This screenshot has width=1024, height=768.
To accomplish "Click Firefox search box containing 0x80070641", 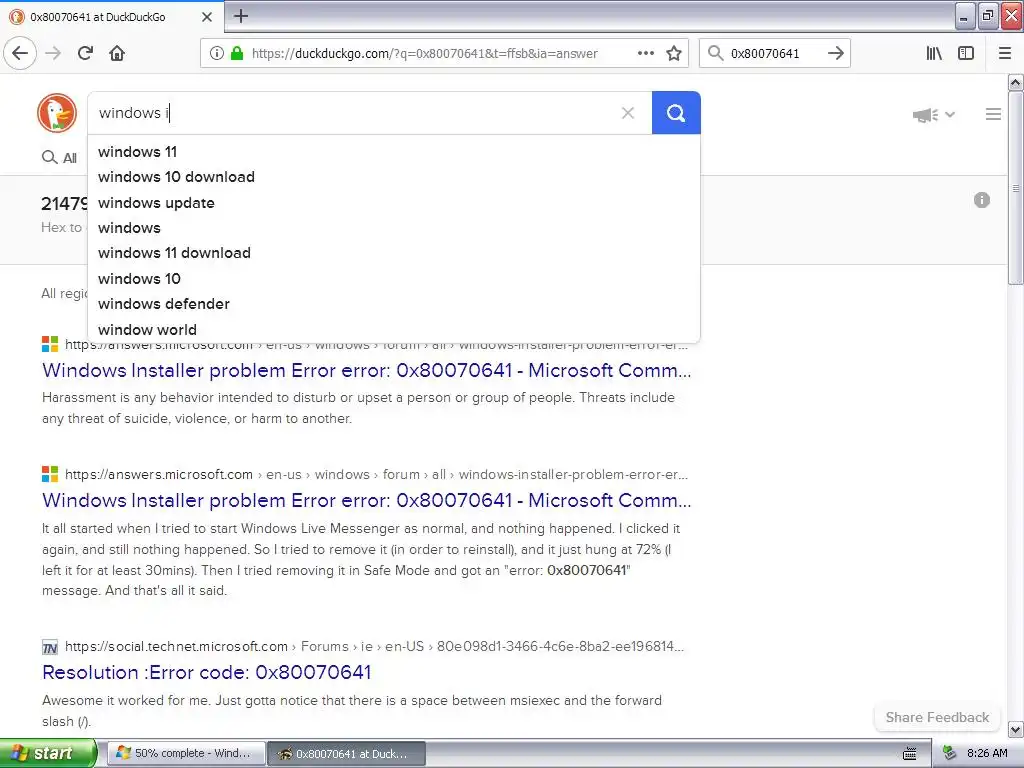I will point(775,54).
